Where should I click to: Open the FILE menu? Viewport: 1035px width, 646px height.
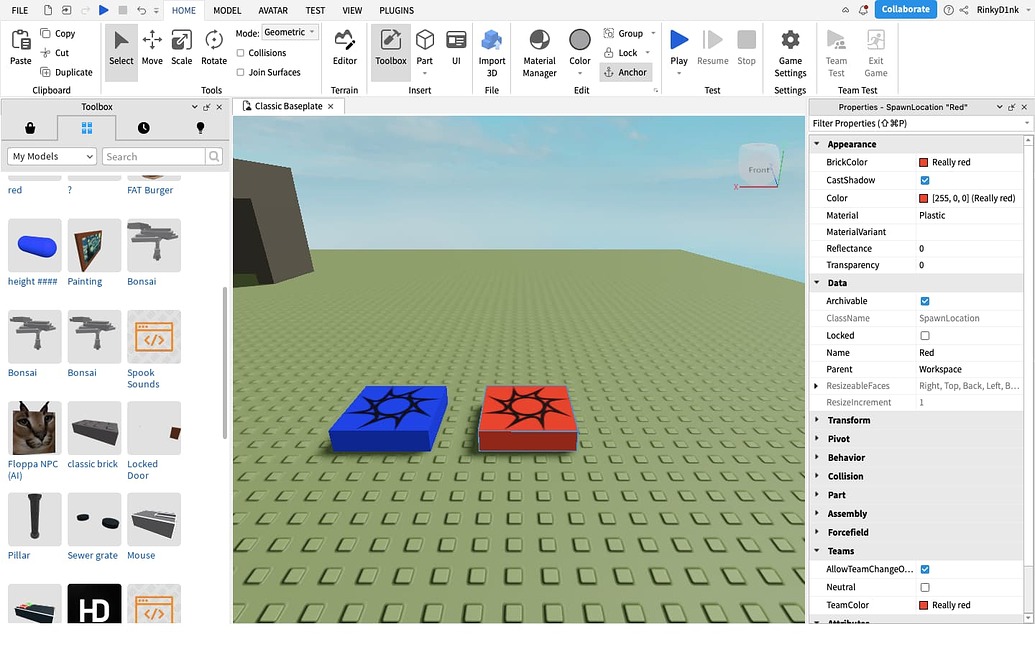[20, 11]
